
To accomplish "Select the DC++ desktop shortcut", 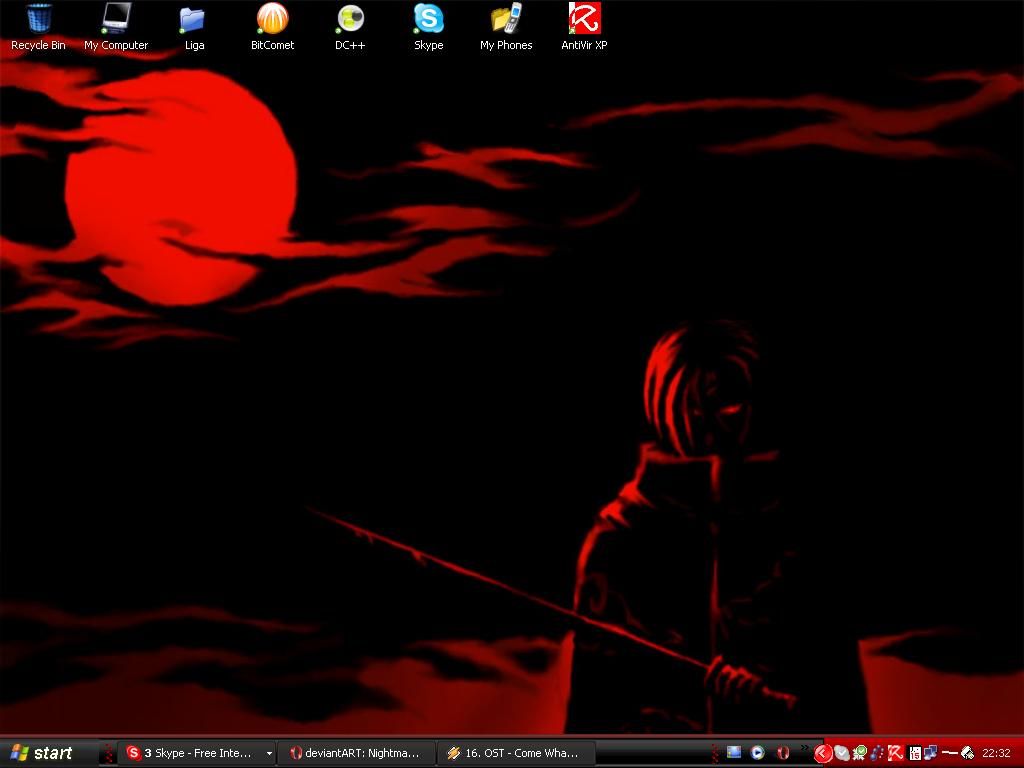I will point(350,26).
